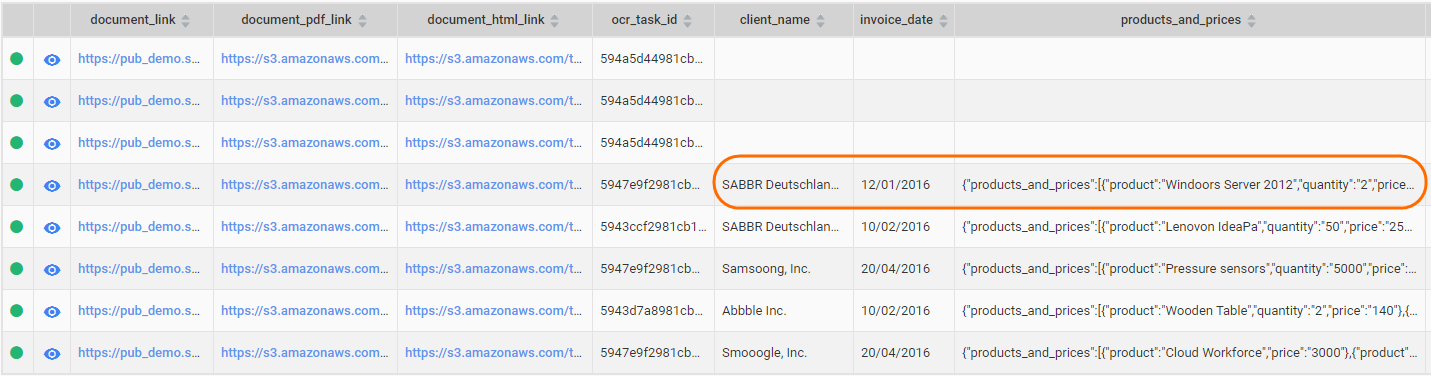Viewport: 1431px width, 376px height.
Task: Open eye icon for the Abbble Inc. row
Action: point(52,311)
